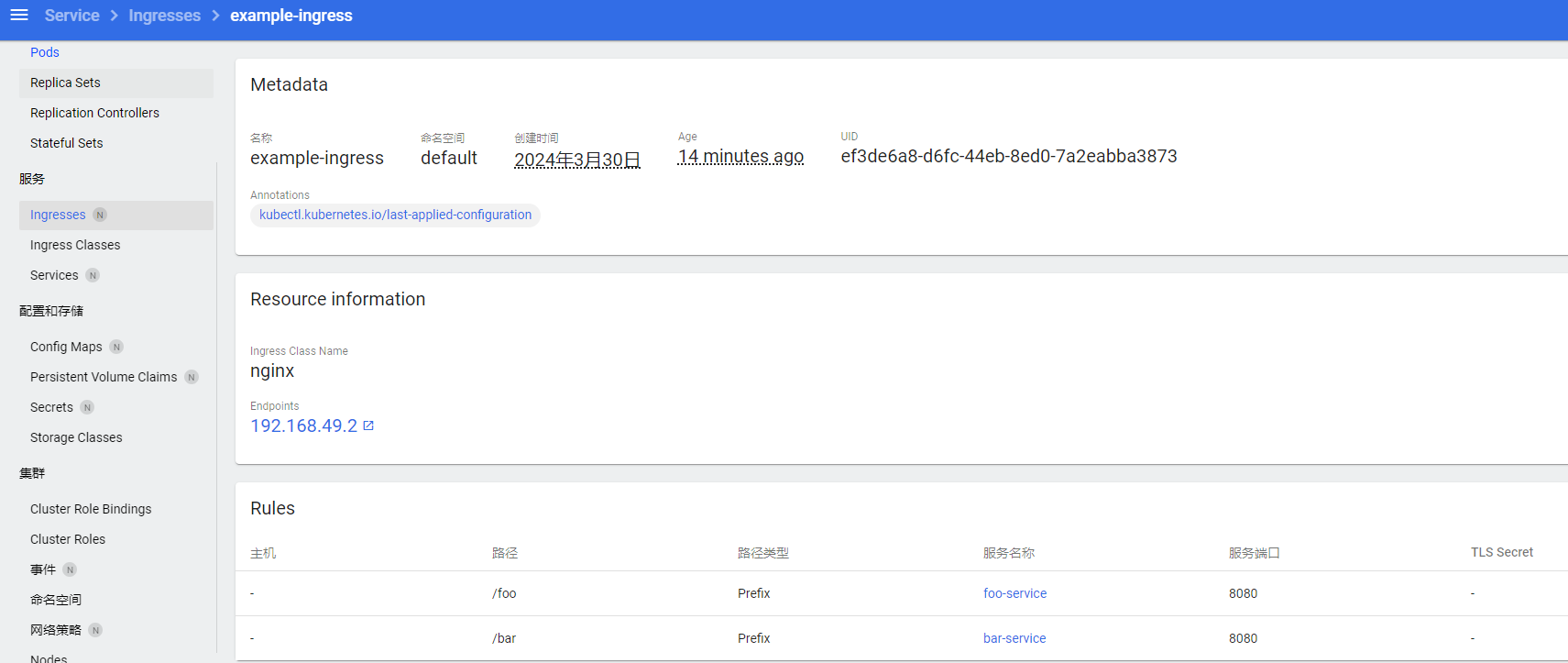This screenshot has height=663, width=1568.
Task: Click the 路径类型 column header
Action: click(763, 553)
